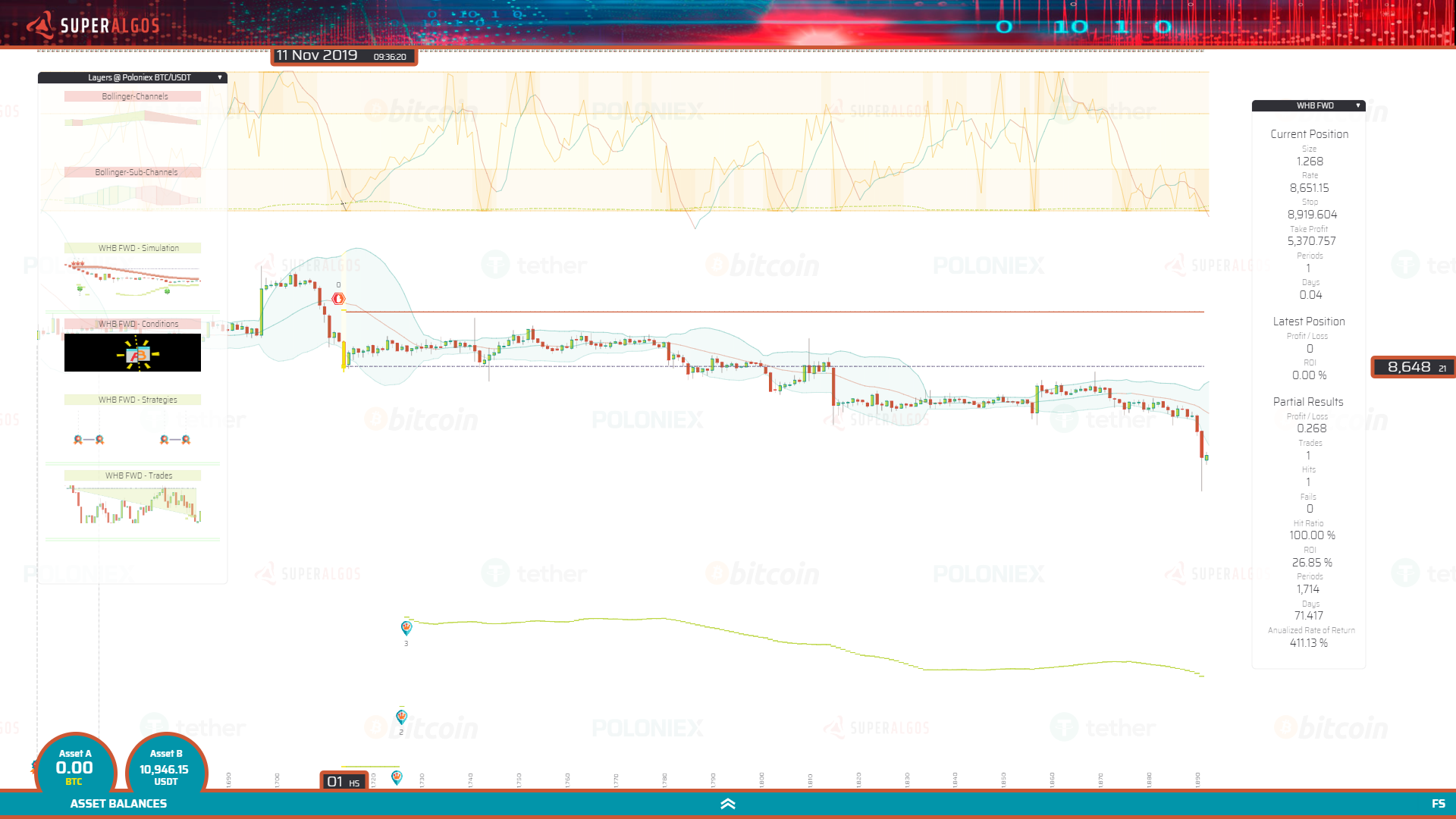
Task: Toggle the WHB FWD - Strategies layer
Action: [133, 400]
